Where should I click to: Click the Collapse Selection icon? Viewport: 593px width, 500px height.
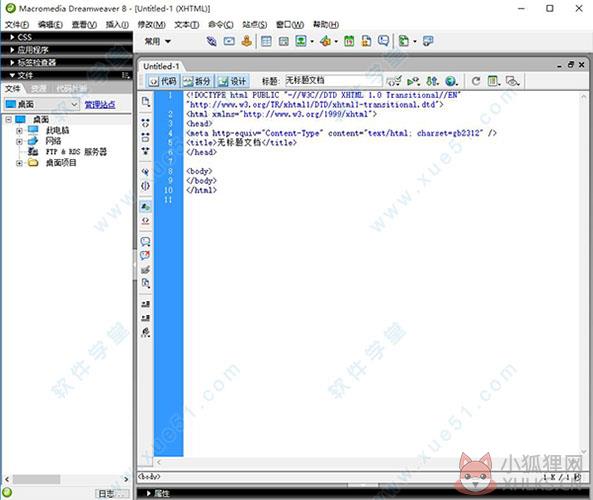click(145, 137)
